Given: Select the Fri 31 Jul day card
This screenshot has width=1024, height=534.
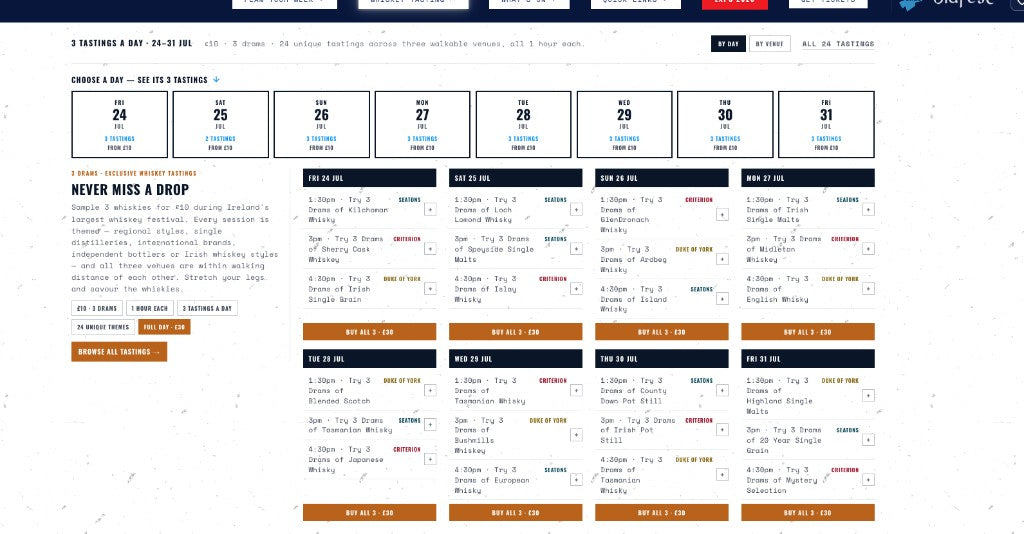Looking at the screenshot, I should coord(826,125).
